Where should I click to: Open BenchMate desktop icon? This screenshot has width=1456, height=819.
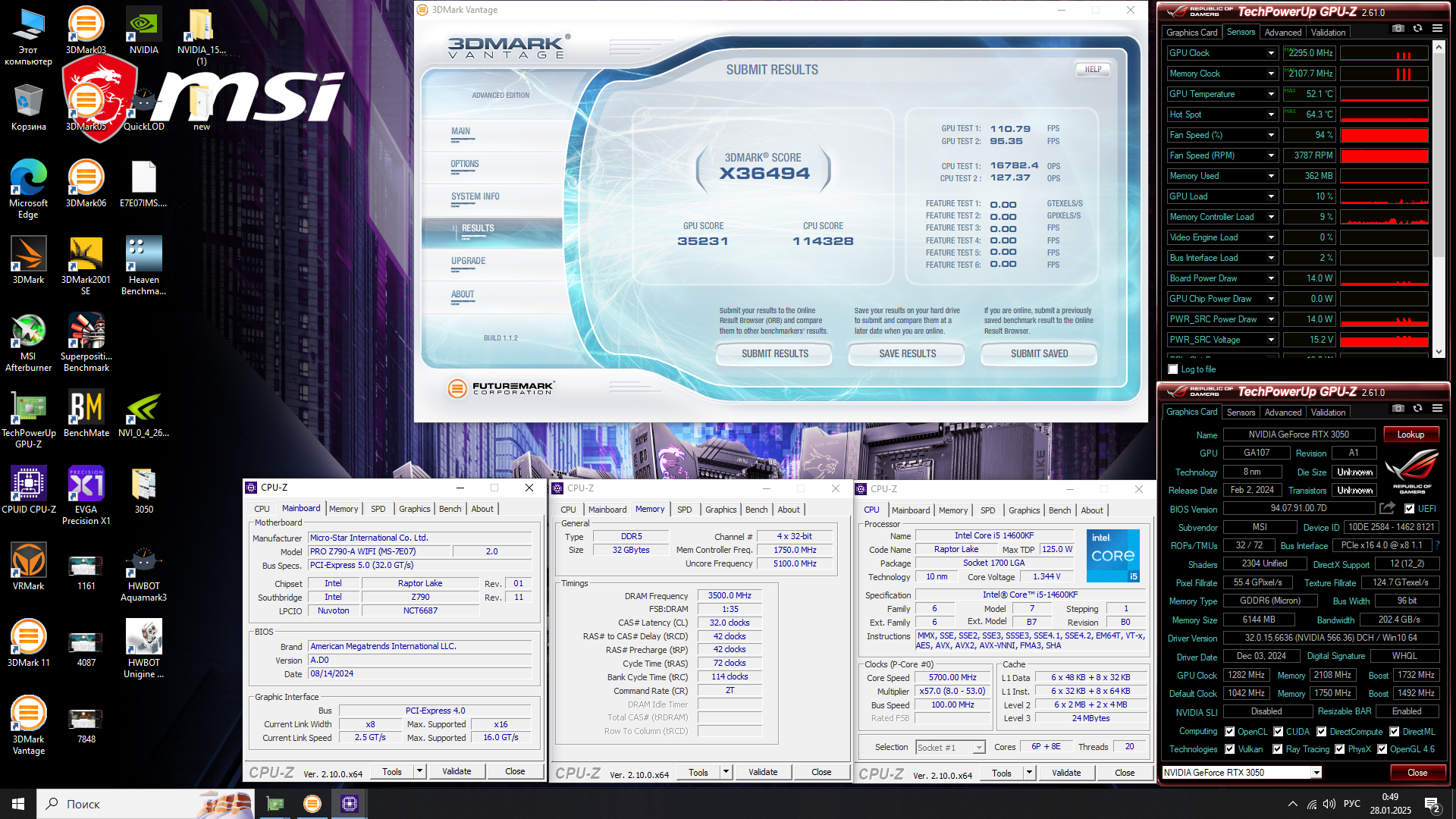[x=86, y=413]
